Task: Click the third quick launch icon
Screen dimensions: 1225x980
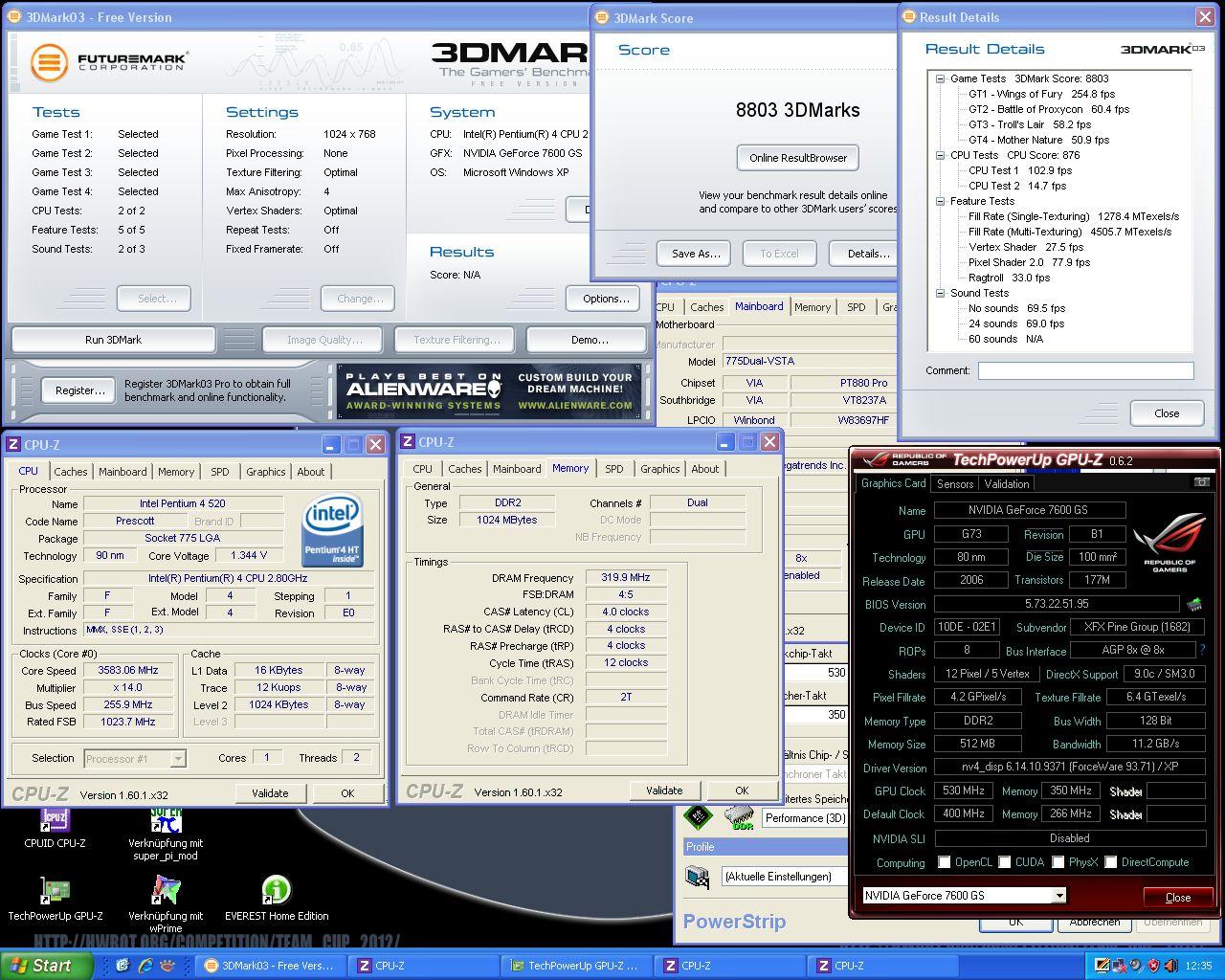Action: click(167, 966)
